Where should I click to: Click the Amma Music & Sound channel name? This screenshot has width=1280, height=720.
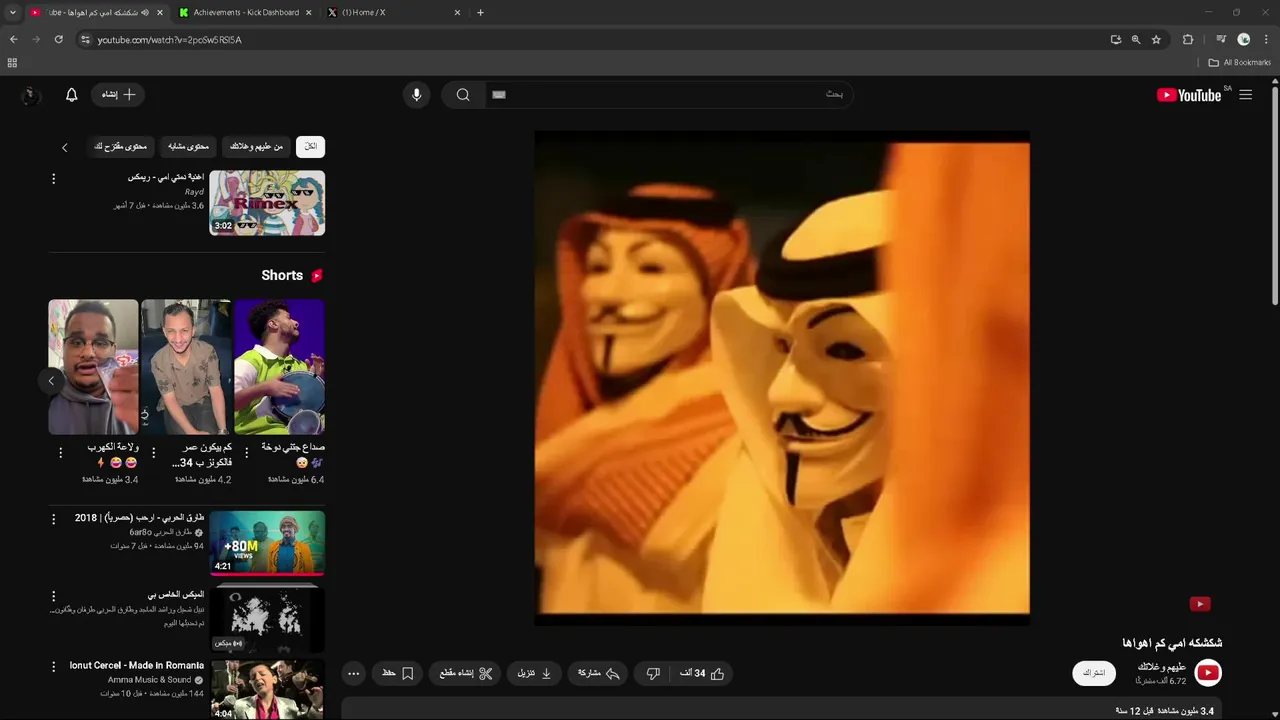pos(149,680)
